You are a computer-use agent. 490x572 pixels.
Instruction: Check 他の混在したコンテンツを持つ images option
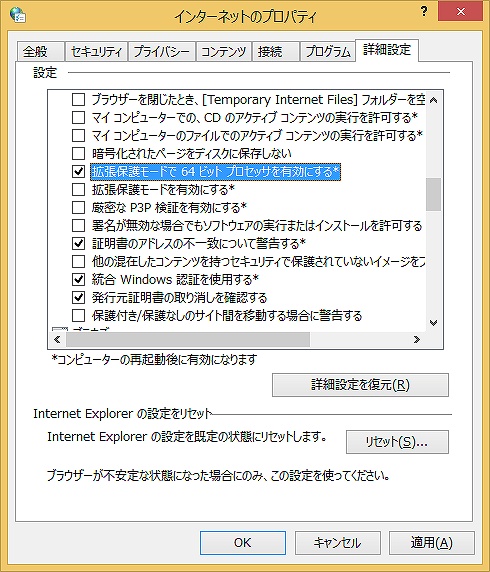[x=78, y=261]
